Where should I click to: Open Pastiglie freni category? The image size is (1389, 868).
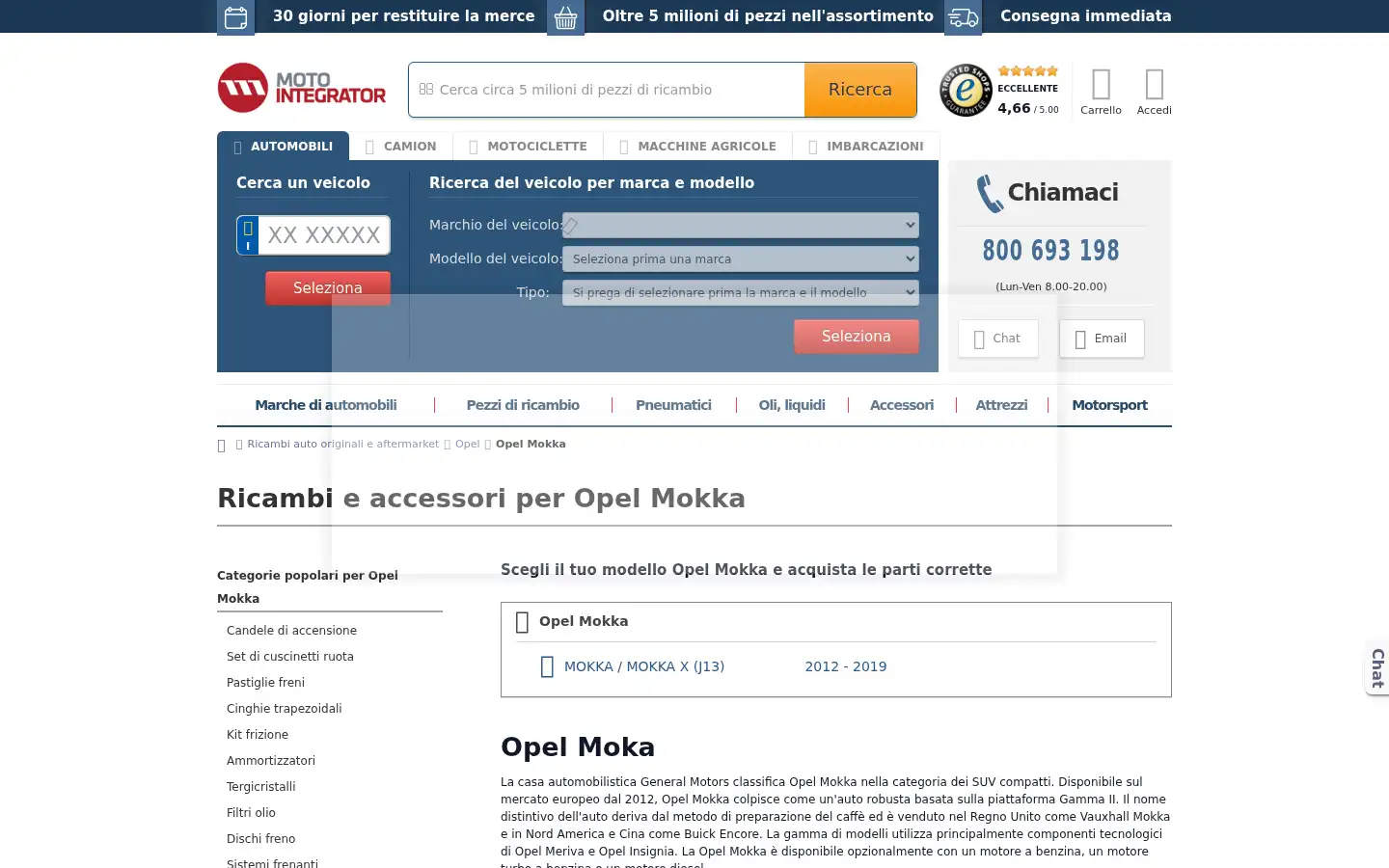(x=265, y=683)
